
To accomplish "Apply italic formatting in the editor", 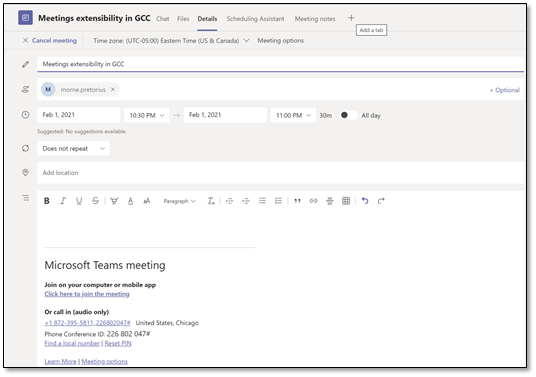I will (63, 201).
